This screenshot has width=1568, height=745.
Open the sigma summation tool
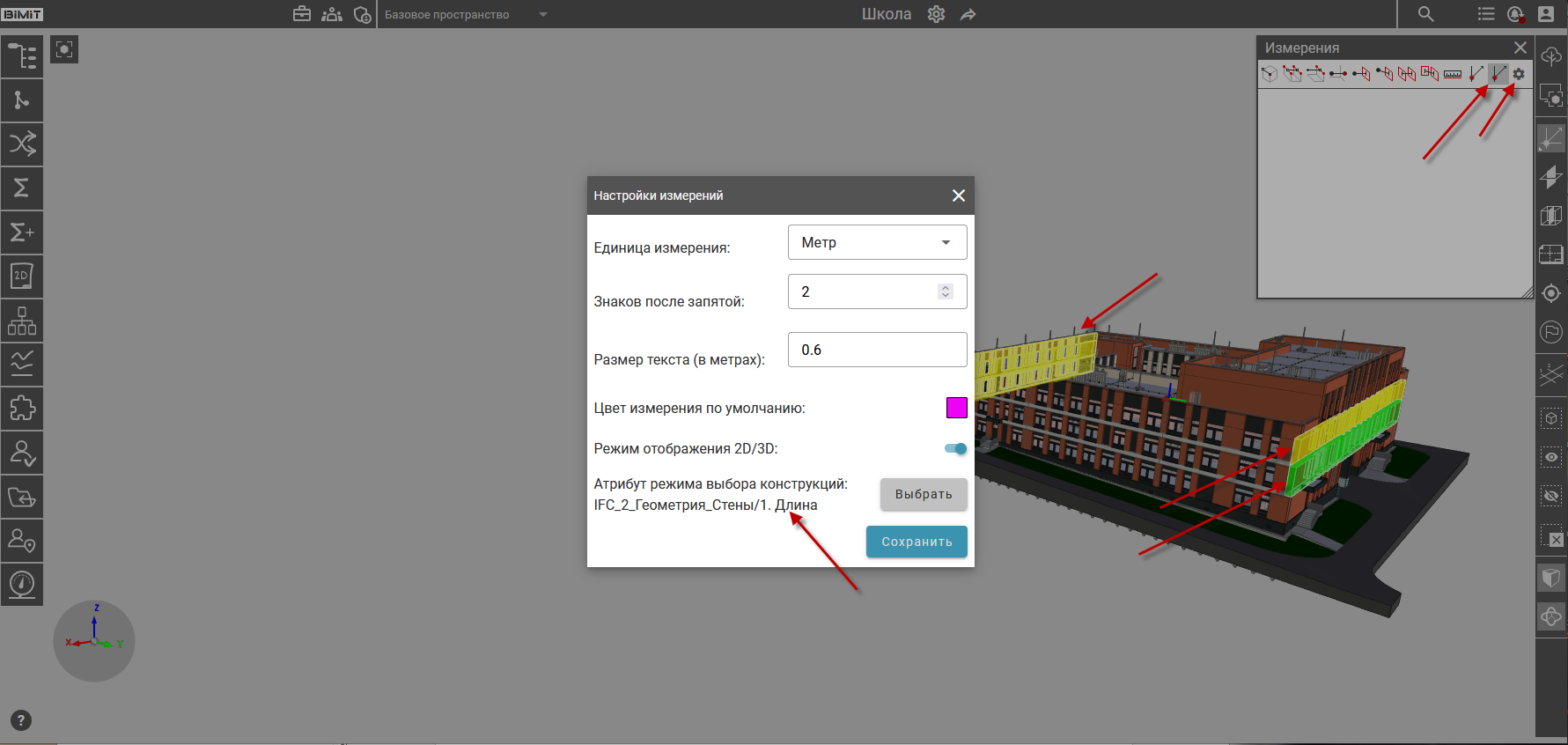(22, 188)
